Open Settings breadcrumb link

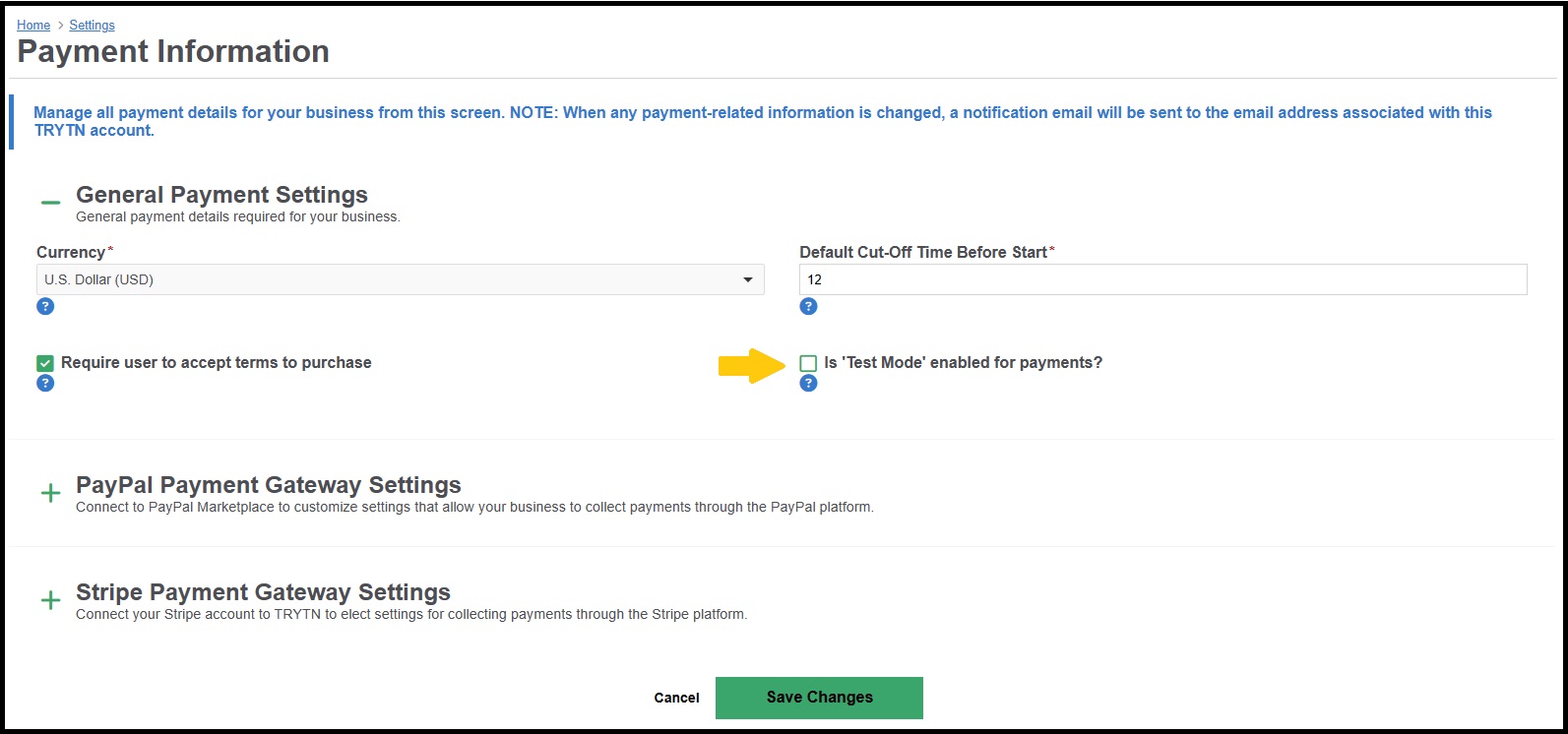[x=92, y=25]
